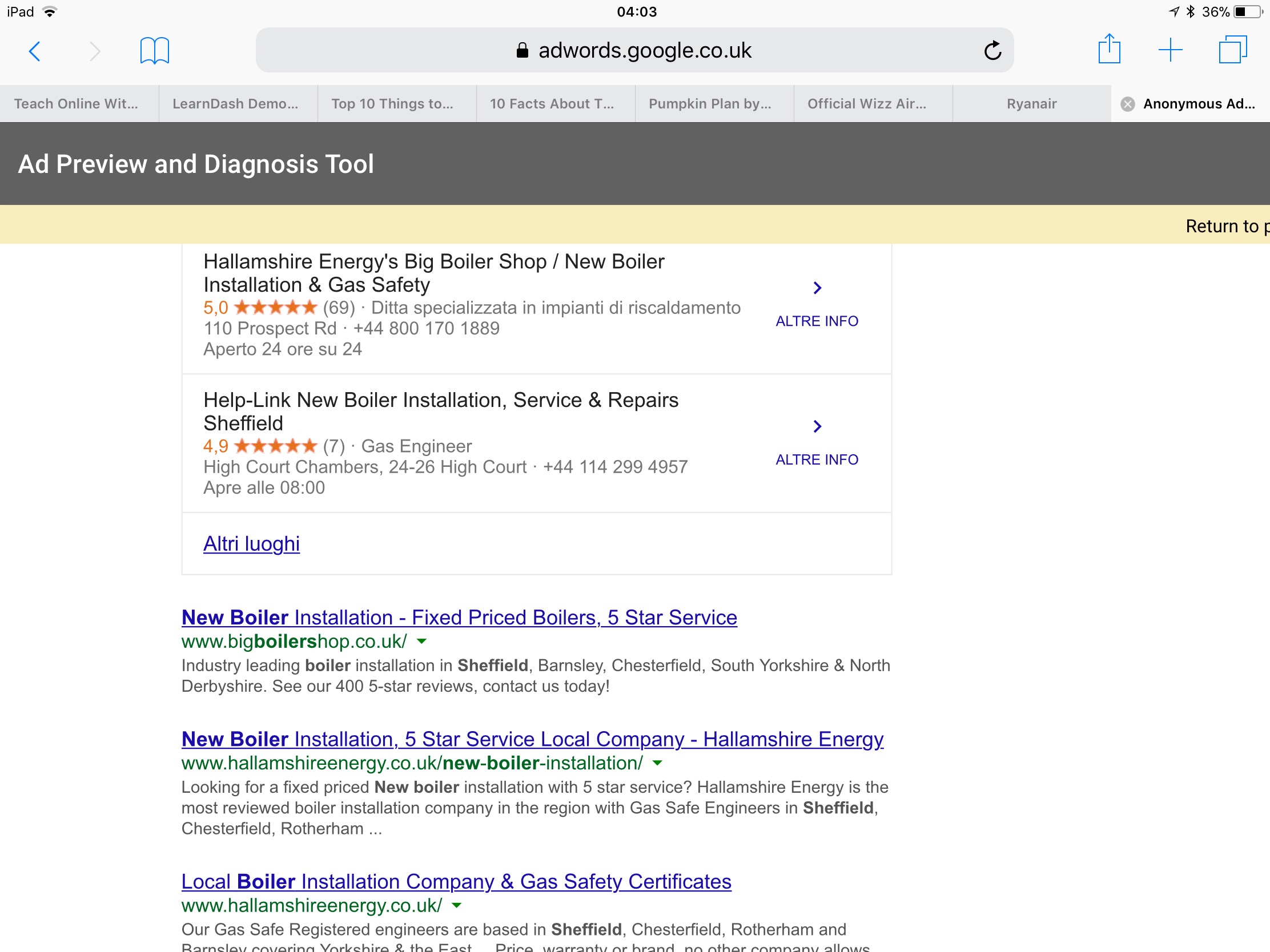Click the www.bigboilershop.co.uk/ green URL

[294, 642]
